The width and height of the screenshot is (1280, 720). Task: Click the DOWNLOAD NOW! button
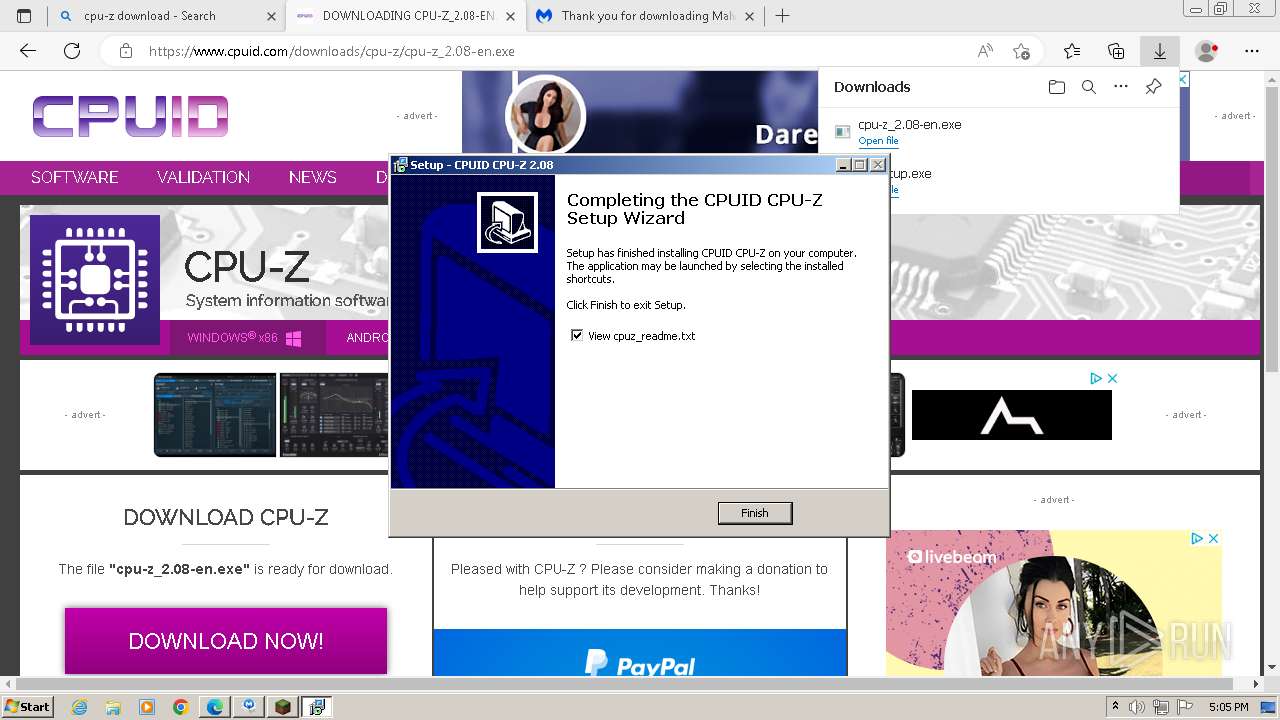[x=226, y=641]
